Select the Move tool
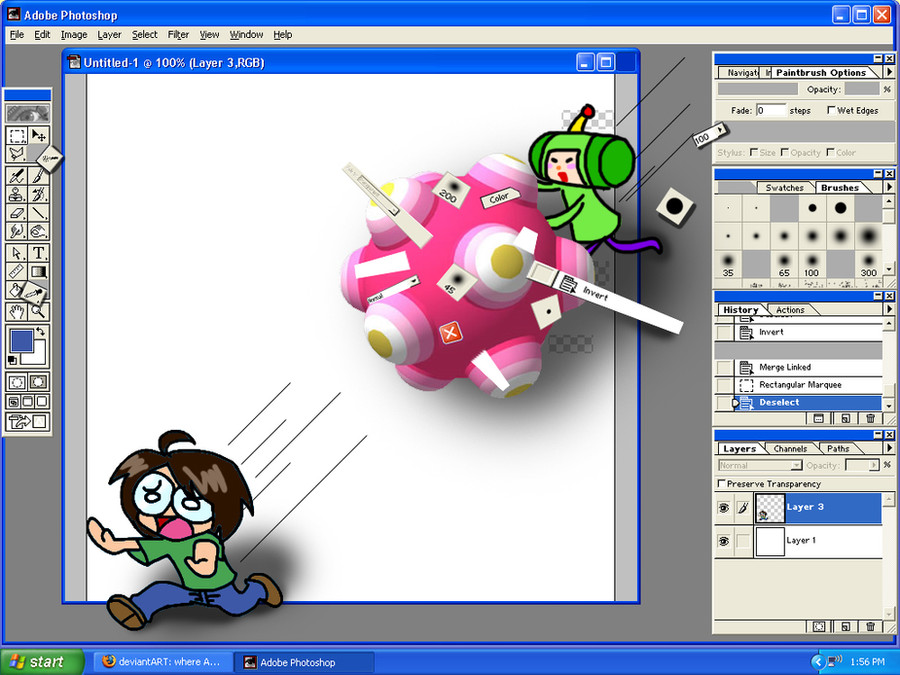This screenshot has width=900, height=675. [x=38, y=136]
